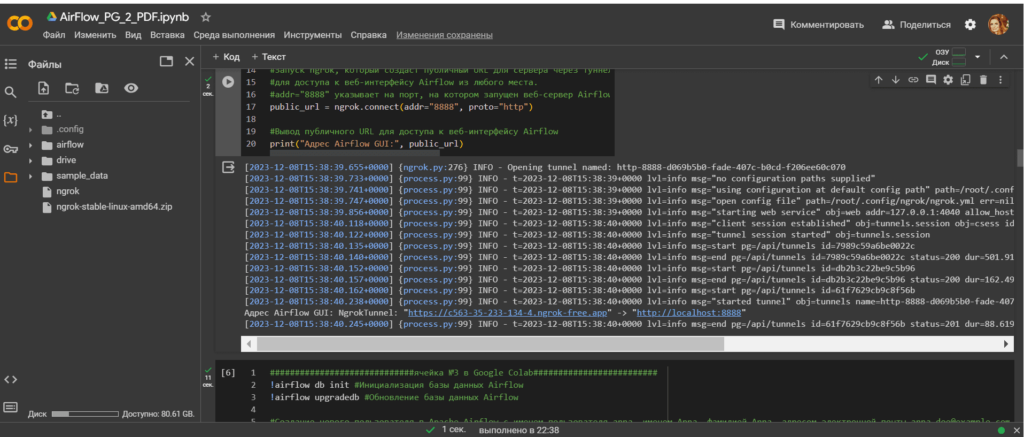Expand the drive folder
Image resolution: width=1024 pixels, height=437 pixels.
tap(31, 161)
